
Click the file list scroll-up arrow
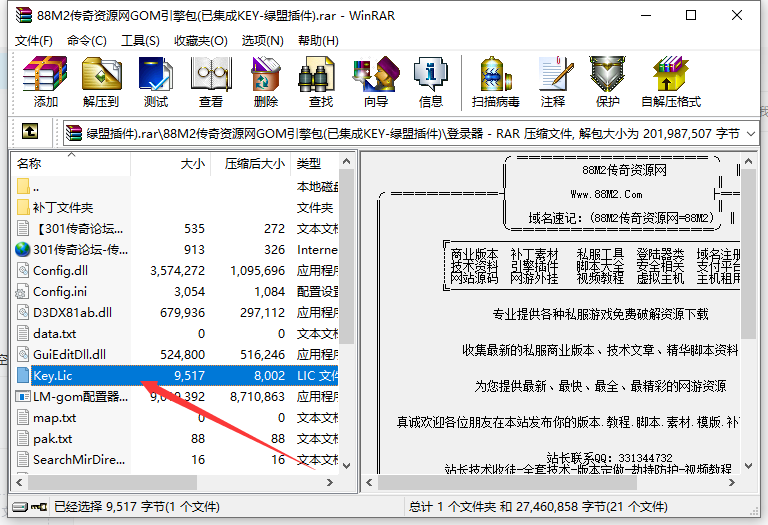[x=347, y=161]
